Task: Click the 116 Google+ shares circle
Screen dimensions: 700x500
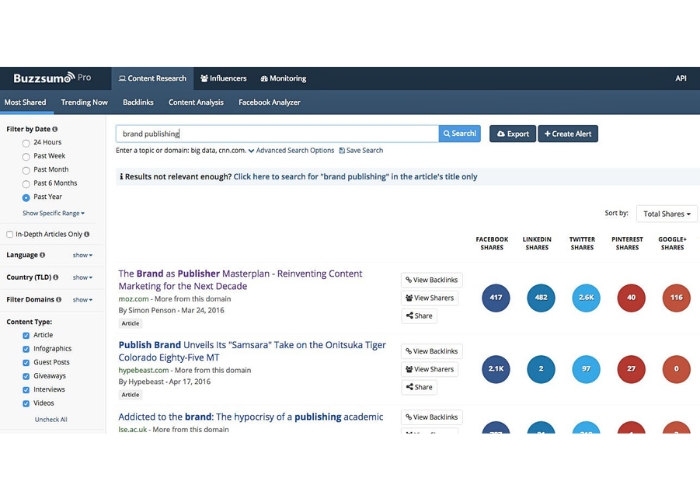Action: point(676,298)
